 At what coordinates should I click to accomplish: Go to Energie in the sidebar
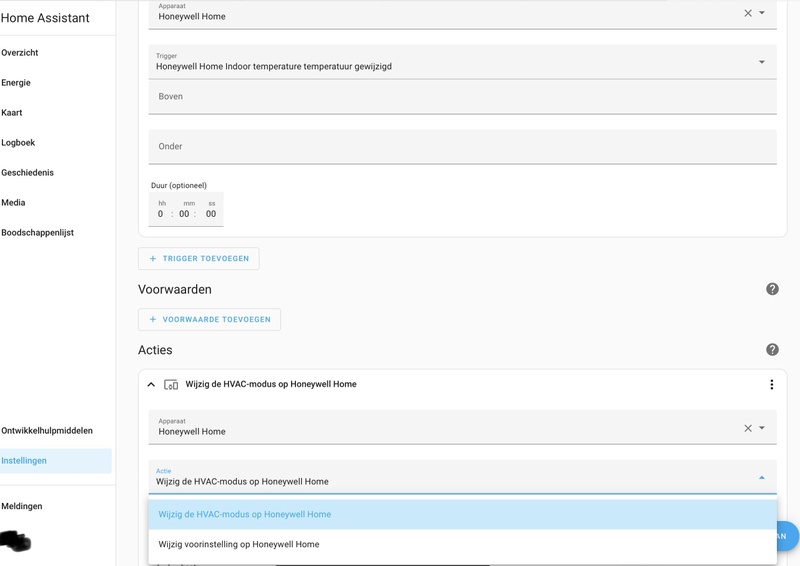(x=16, y=83)
